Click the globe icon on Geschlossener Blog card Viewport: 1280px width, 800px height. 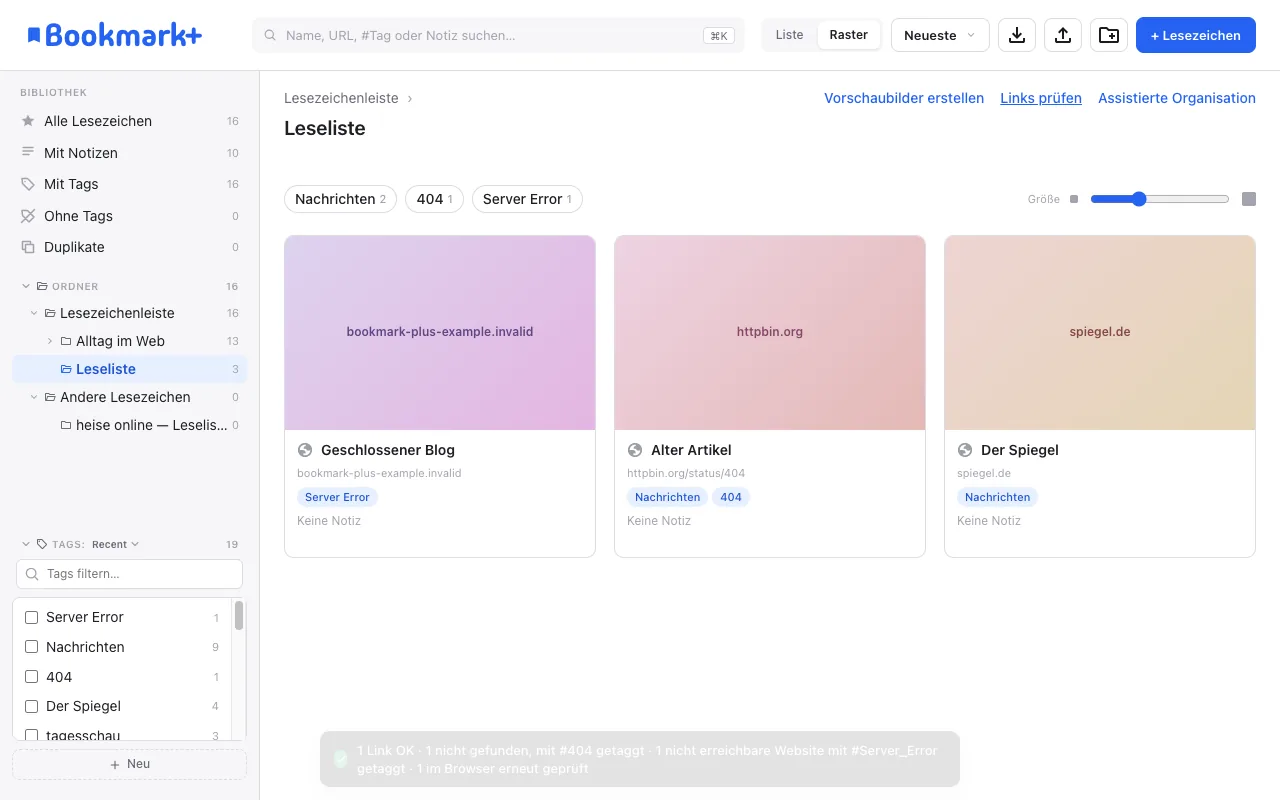(305, 450)
